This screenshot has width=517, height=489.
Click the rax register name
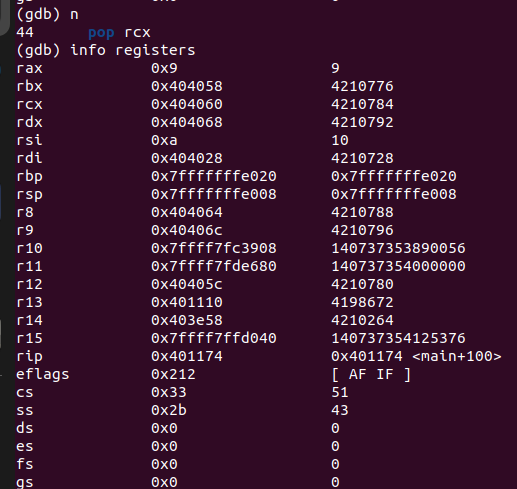(x=29, y=68)
